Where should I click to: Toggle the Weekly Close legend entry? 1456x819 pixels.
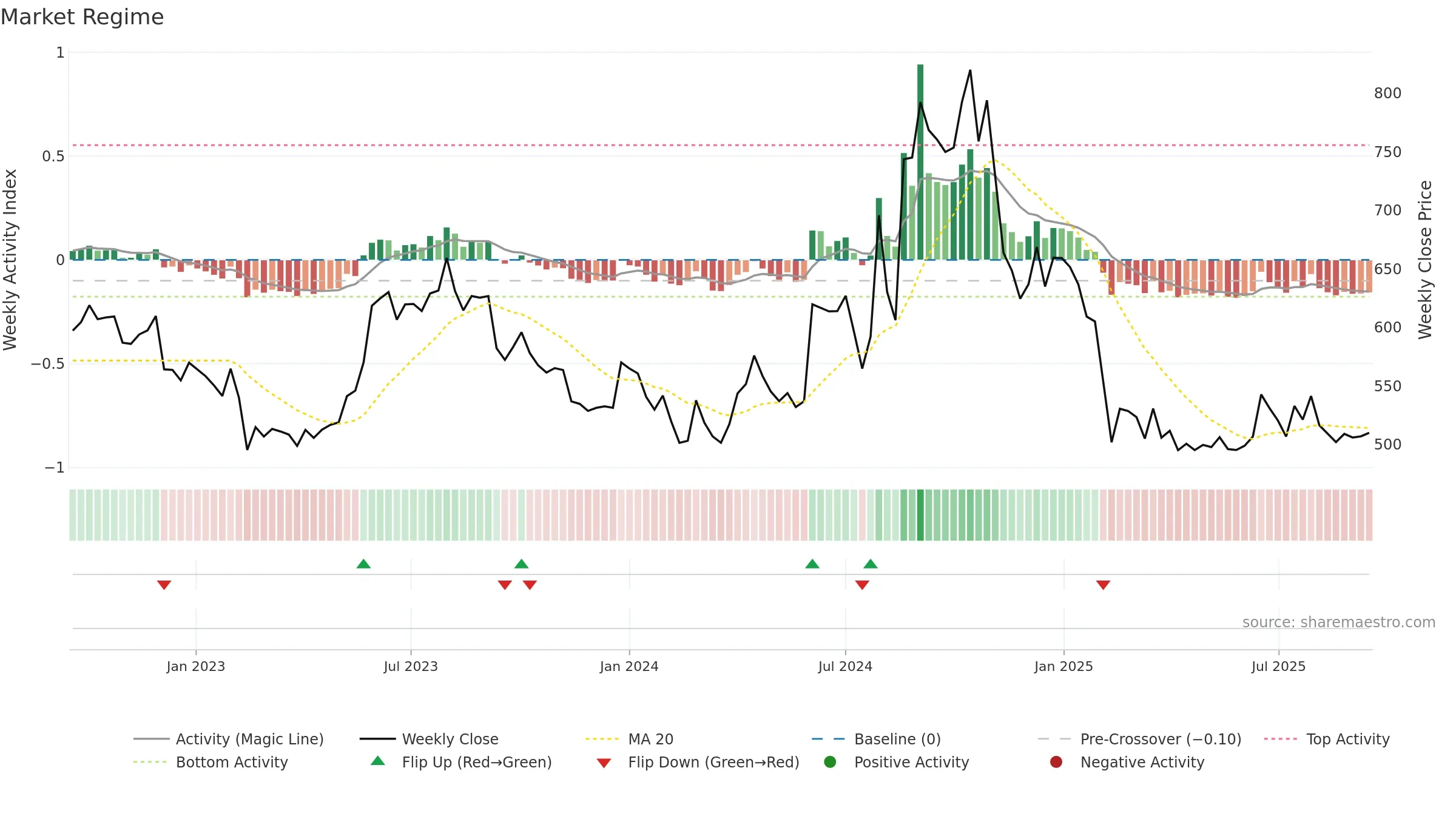point(429,739)
